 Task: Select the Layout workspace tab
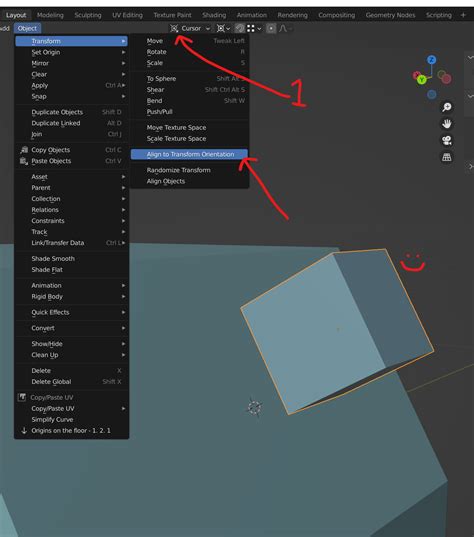click(x=16, y=15)
